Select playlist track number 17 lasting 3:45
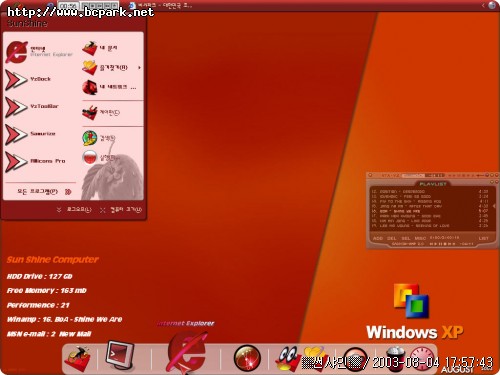The width and height of the screenshot is (500, 375). pos(430,216)
